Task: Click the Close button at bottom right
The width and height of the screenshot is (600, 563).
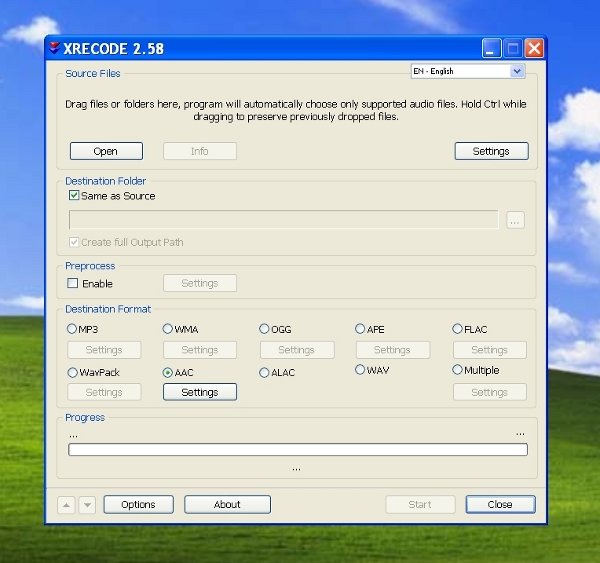Action: [500, 505]
